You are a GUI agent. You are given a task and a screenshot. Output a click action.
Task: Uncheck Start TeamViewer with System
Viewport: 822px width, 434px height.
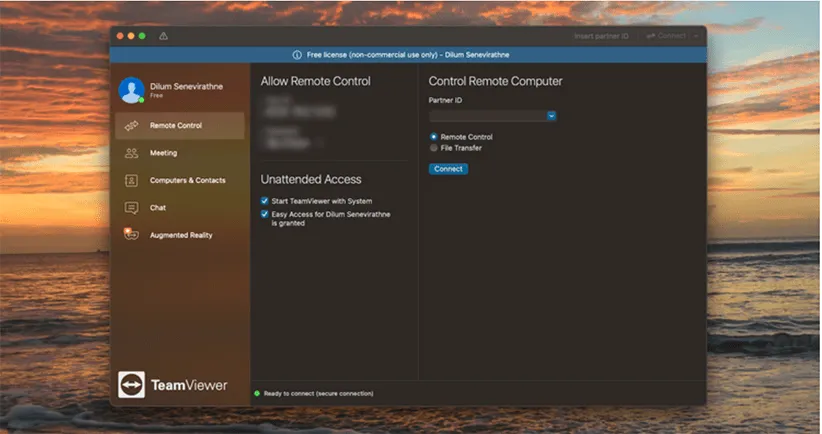(264, 201)
